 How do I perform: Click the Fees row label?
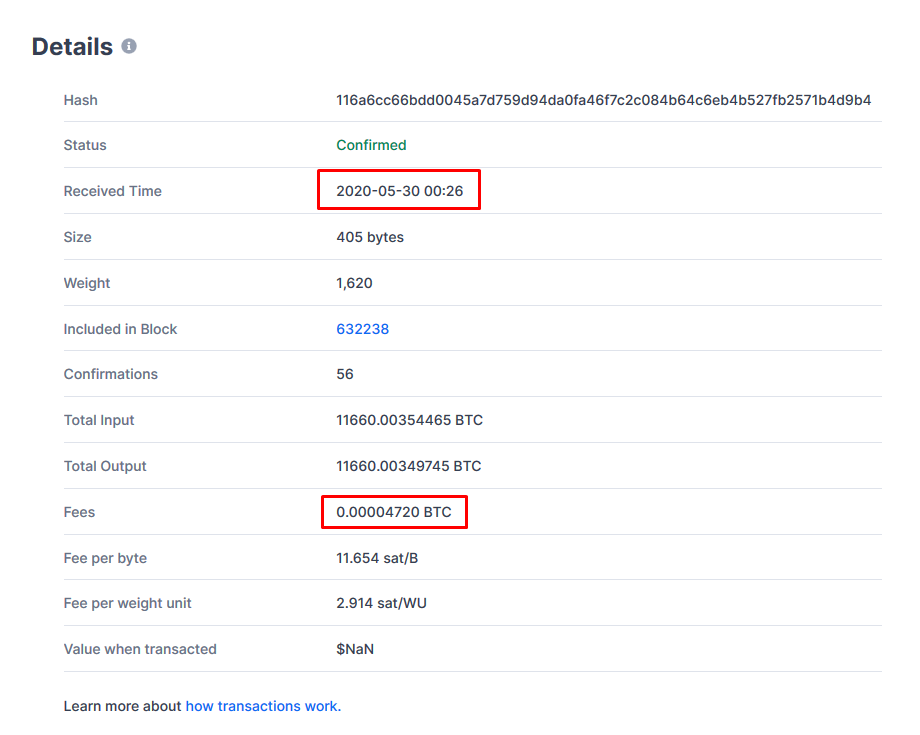[79, 511]
